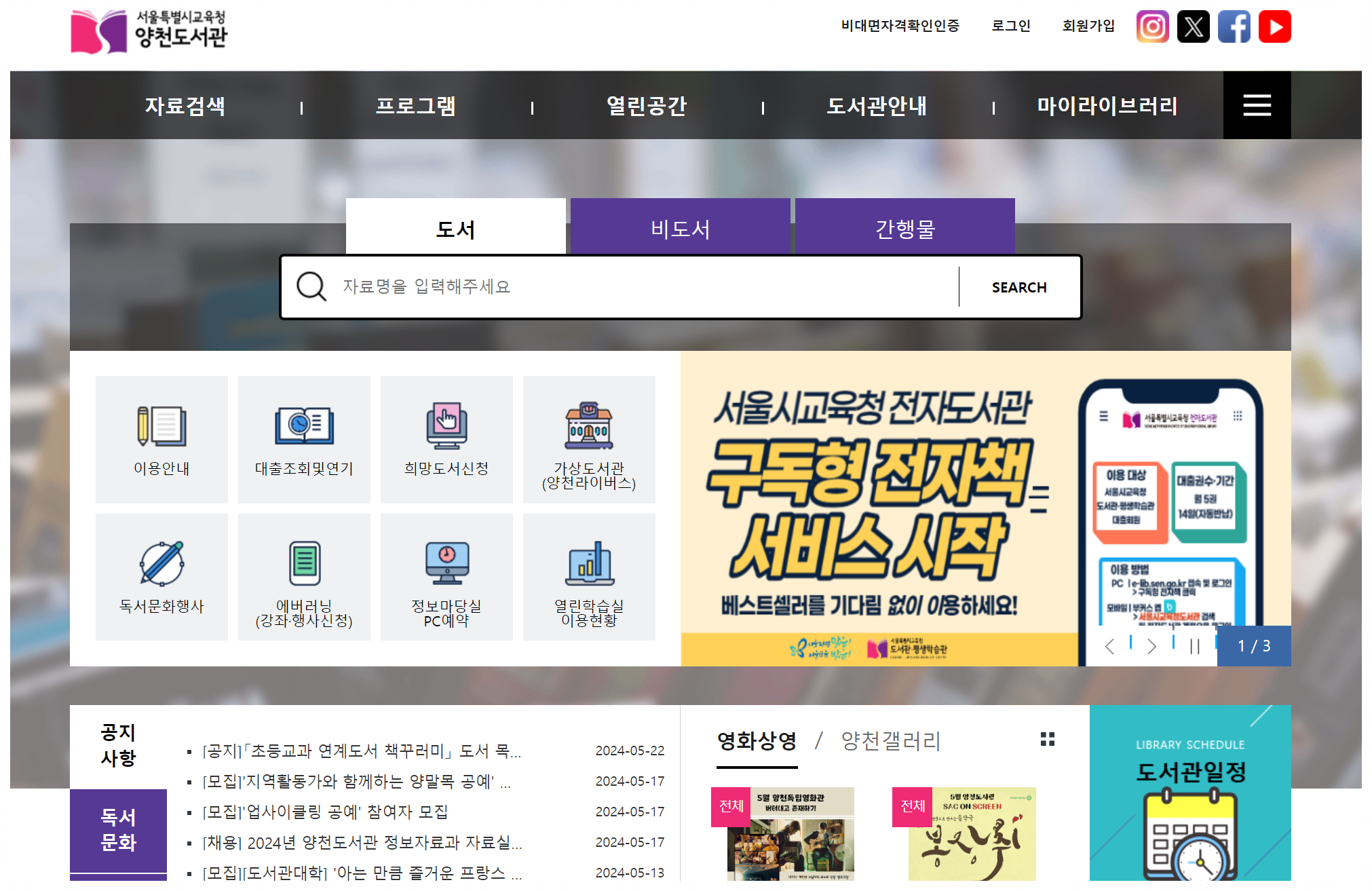Go to previous banner slide arrow

coord(1109,647)
